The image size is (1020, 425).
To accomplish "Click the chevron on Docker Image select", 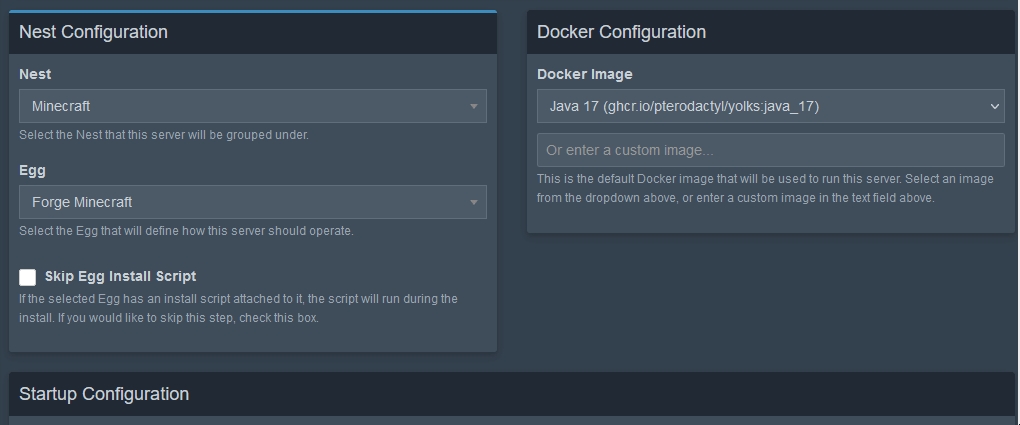I will tap(994, 106).
